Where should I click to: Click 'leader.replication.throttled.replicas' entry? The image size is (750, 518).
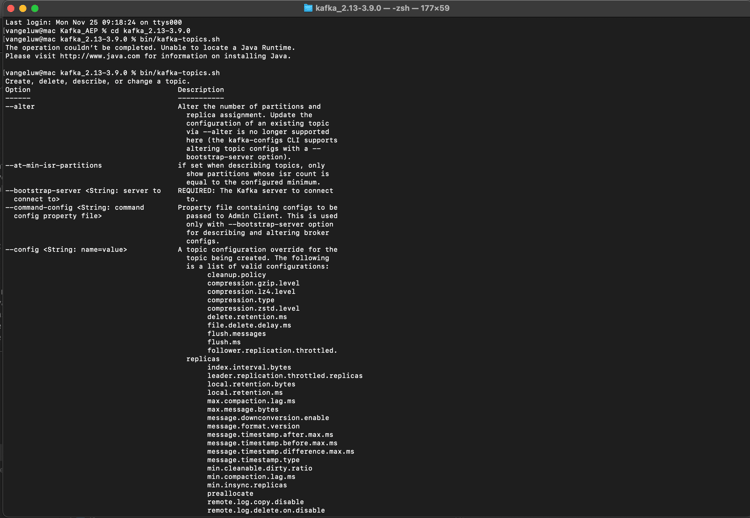[285, 376]
